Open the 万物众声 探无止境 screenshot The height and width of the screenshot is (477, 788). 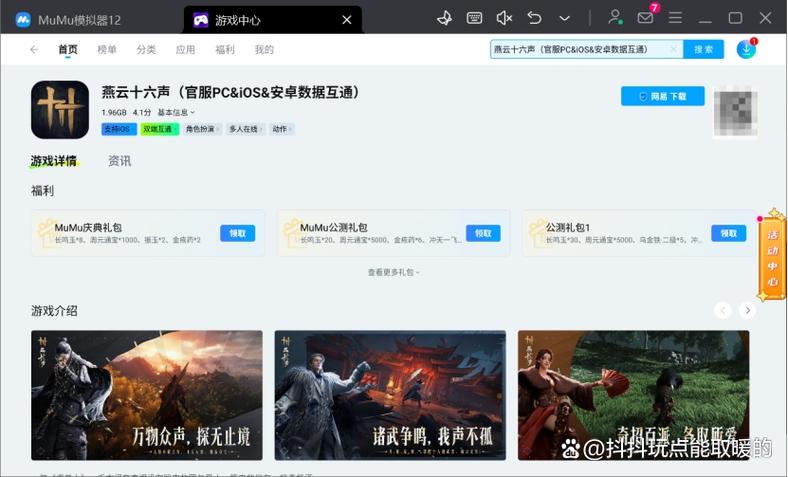pyautogui.click(x=147, y=395)
